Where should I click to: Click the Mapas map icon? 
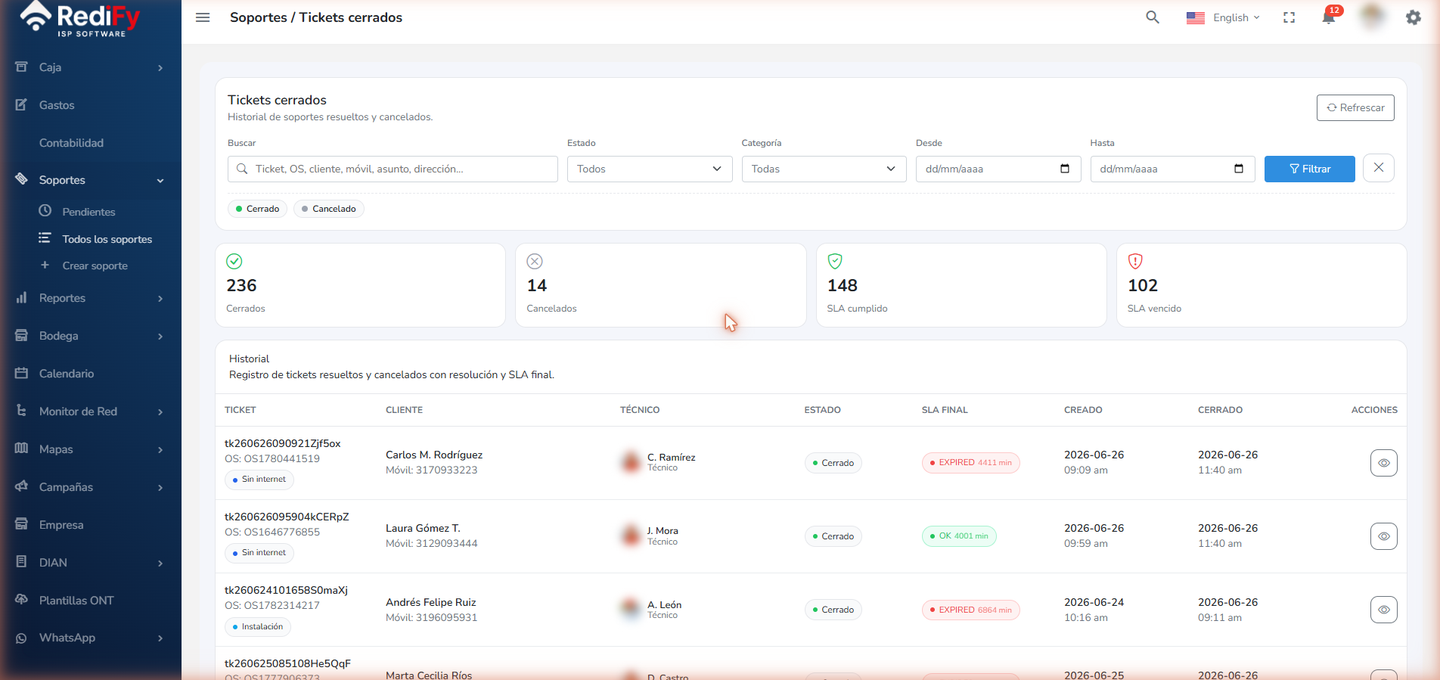[21, 449]
